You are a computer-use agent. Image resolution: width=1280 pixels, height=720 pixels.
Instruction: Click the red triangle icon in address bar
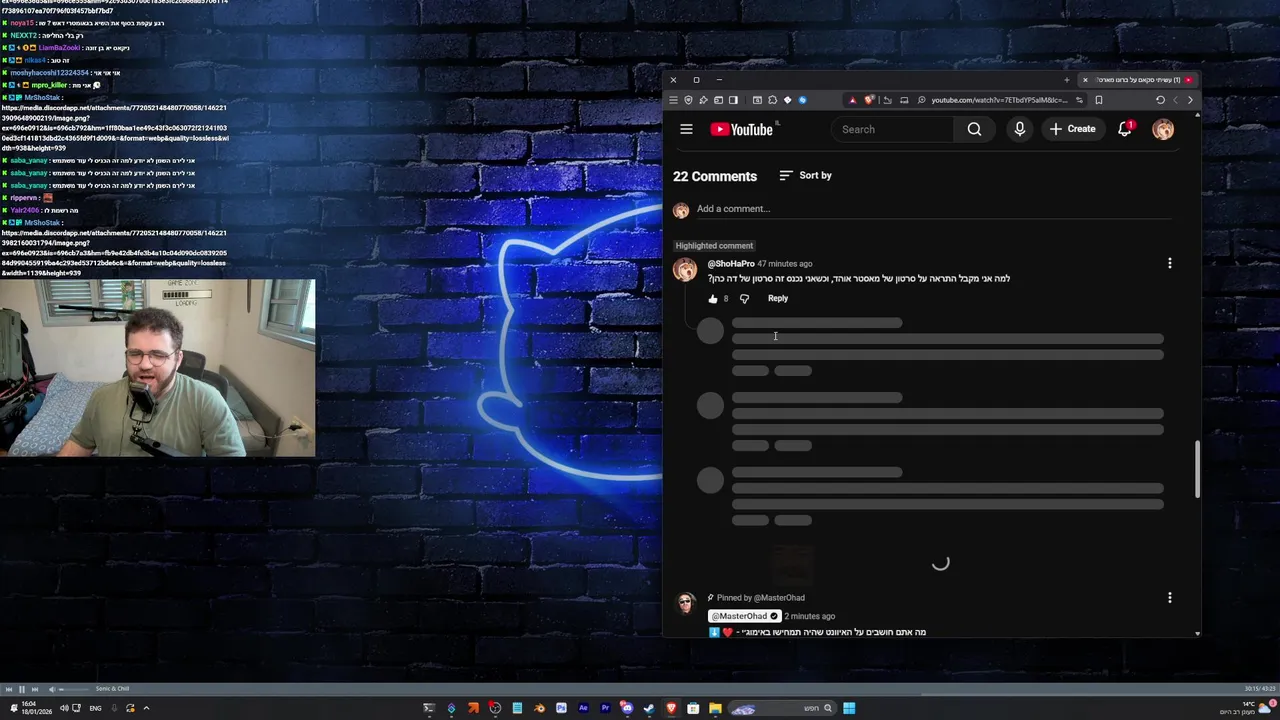coord(852,100)
